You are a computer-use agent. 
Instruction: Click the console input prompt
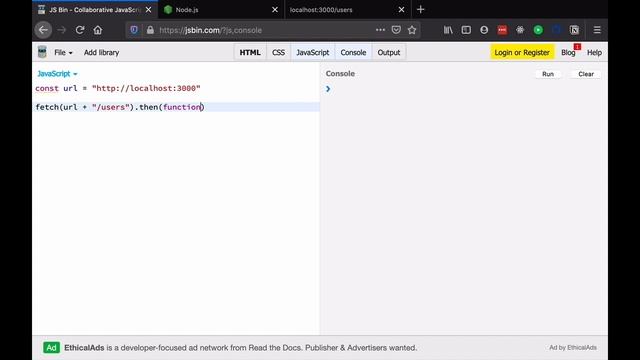pos(463,89)
